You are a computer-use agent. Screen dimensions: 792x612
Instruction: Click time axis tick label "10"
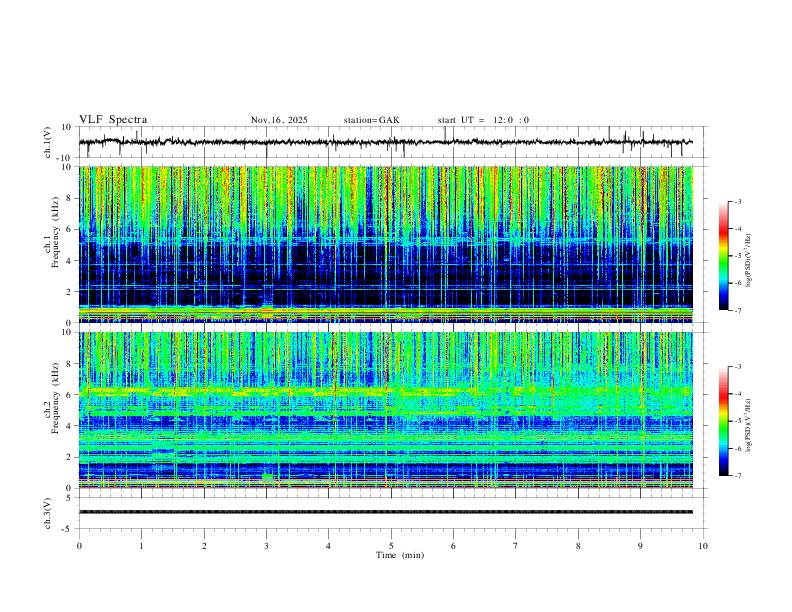coord(703,546)
